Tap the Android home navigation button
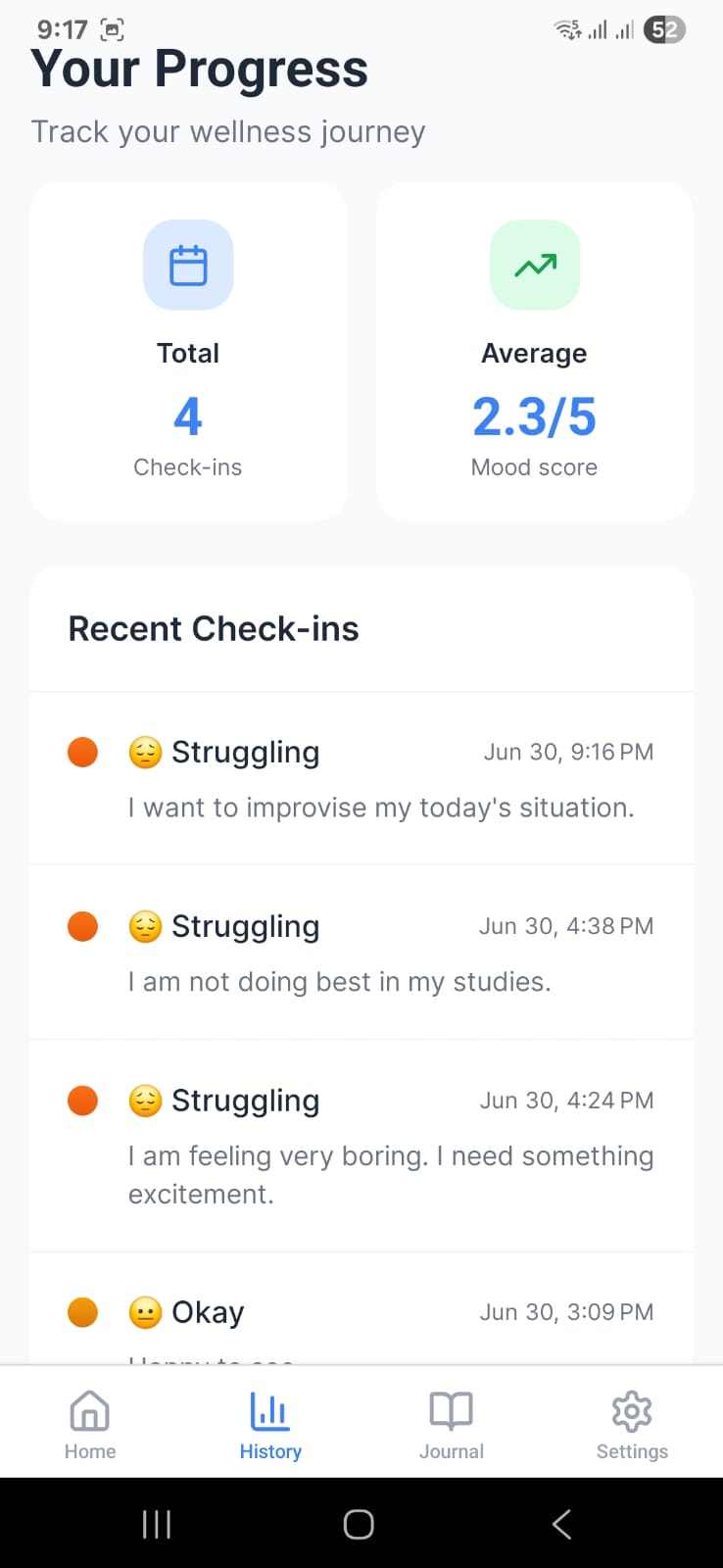Viewport: 723px width, 1568px height. (x=359, y=1524)
